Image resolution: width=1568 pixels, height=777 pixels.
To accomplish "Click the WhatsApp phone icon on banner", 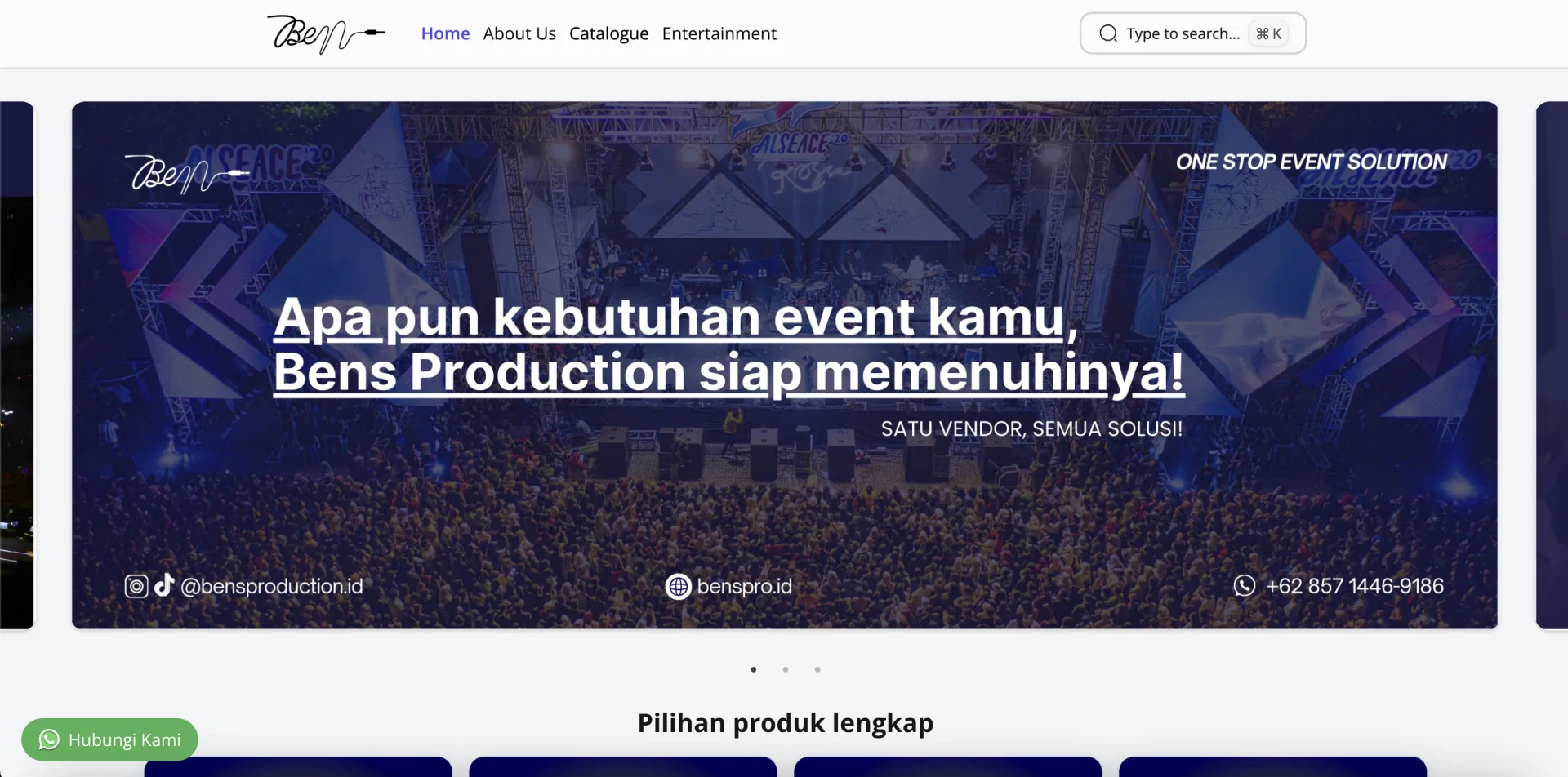I will pos(1245,585).
